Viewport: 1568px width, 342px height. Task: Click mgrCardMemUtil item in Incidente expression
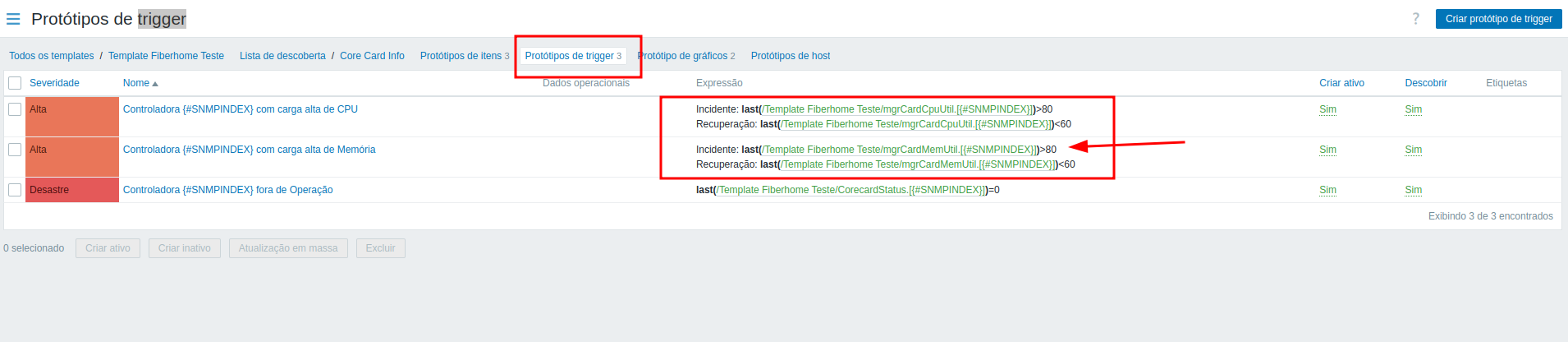coord(900,150)
